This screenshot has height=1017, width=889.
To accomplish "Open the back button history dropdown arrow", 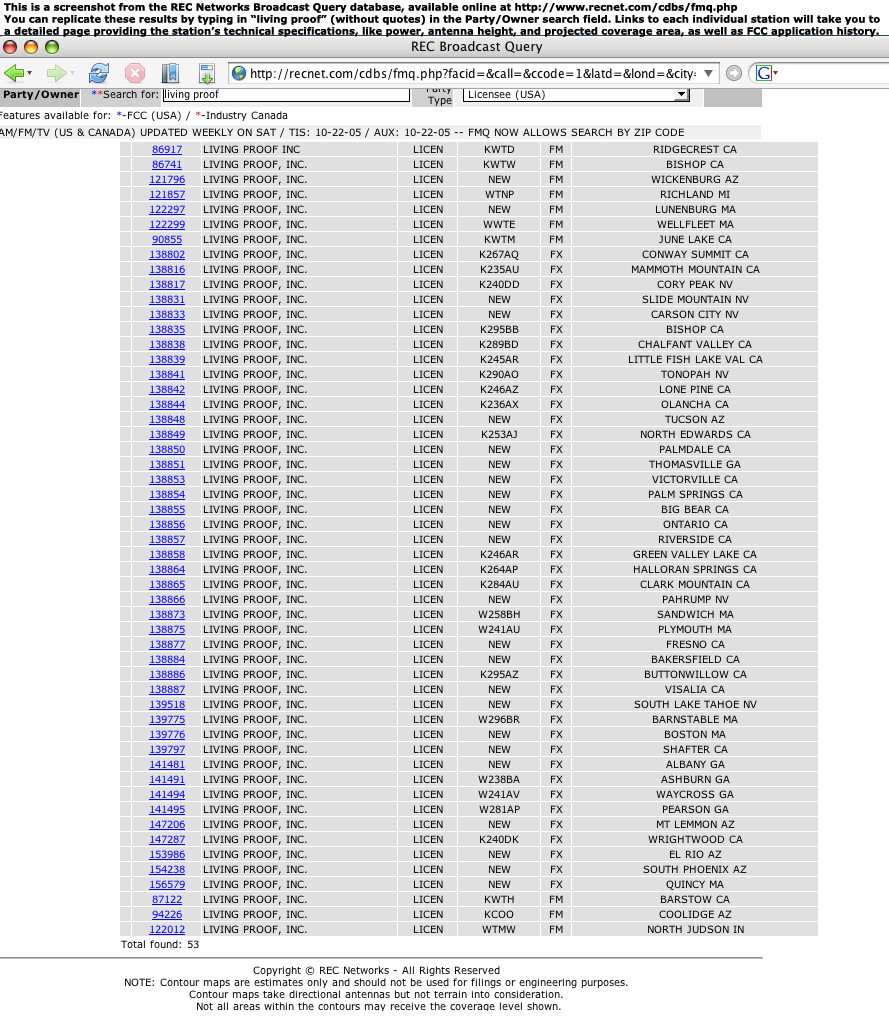I will point(30,73).
